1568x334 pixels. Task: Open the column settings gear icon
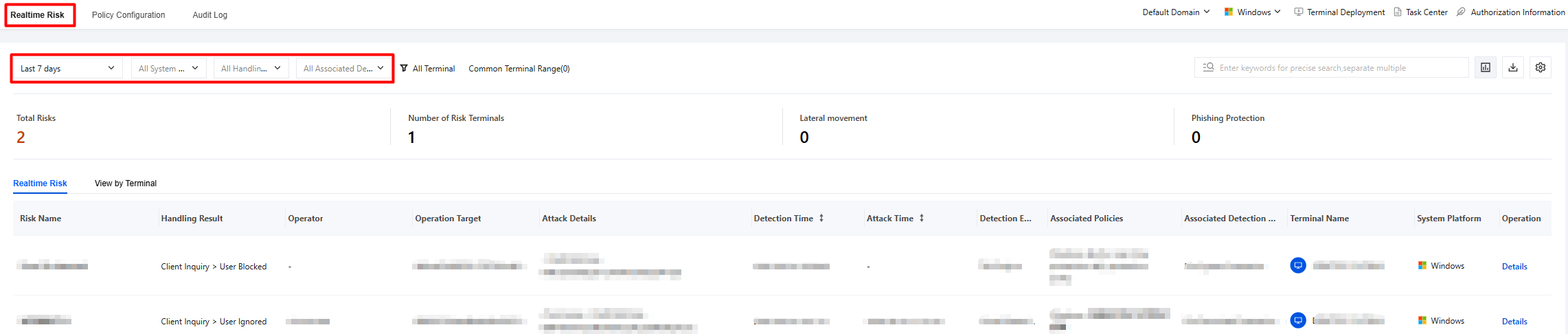click(x=1541, y=67)
